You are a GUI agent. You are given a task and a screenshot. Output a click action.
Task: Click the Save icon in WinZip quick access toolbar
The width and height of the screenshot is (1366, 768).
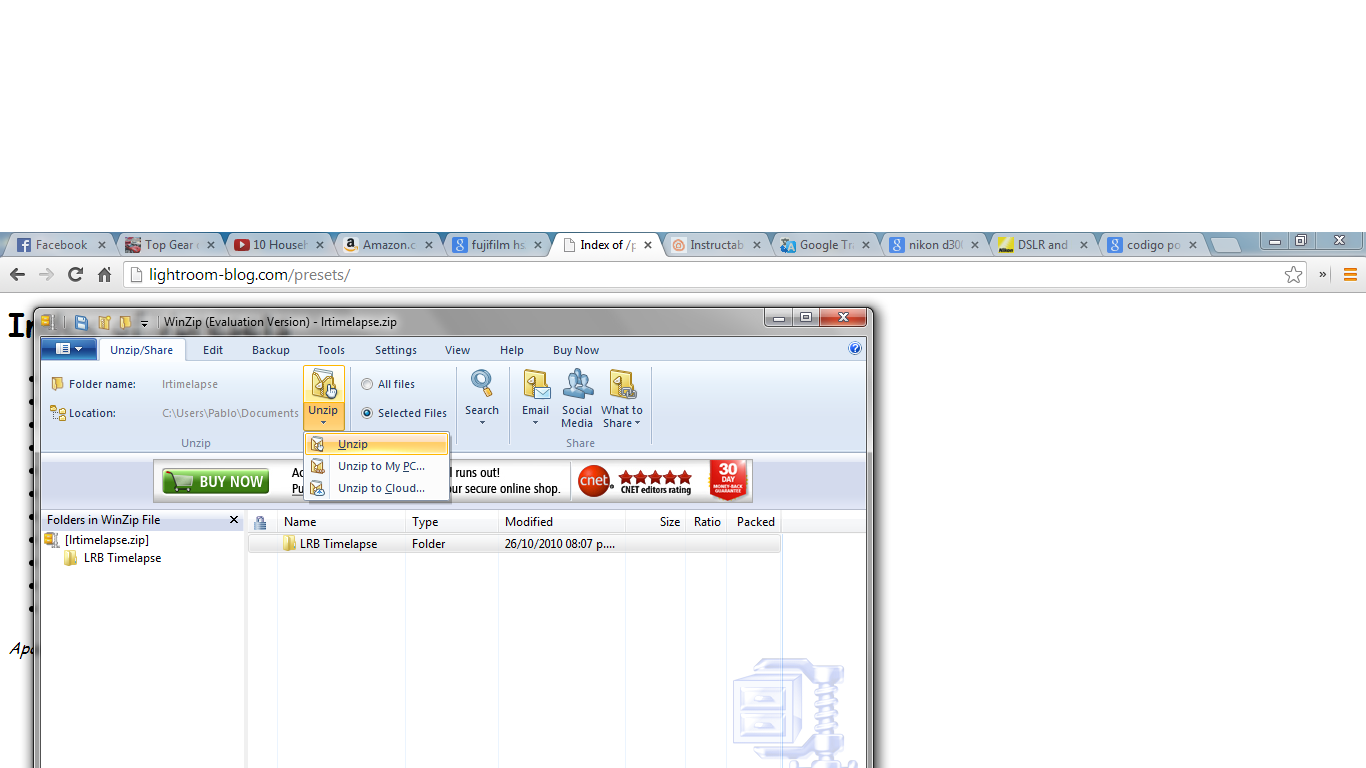click(x=81, y=322)
